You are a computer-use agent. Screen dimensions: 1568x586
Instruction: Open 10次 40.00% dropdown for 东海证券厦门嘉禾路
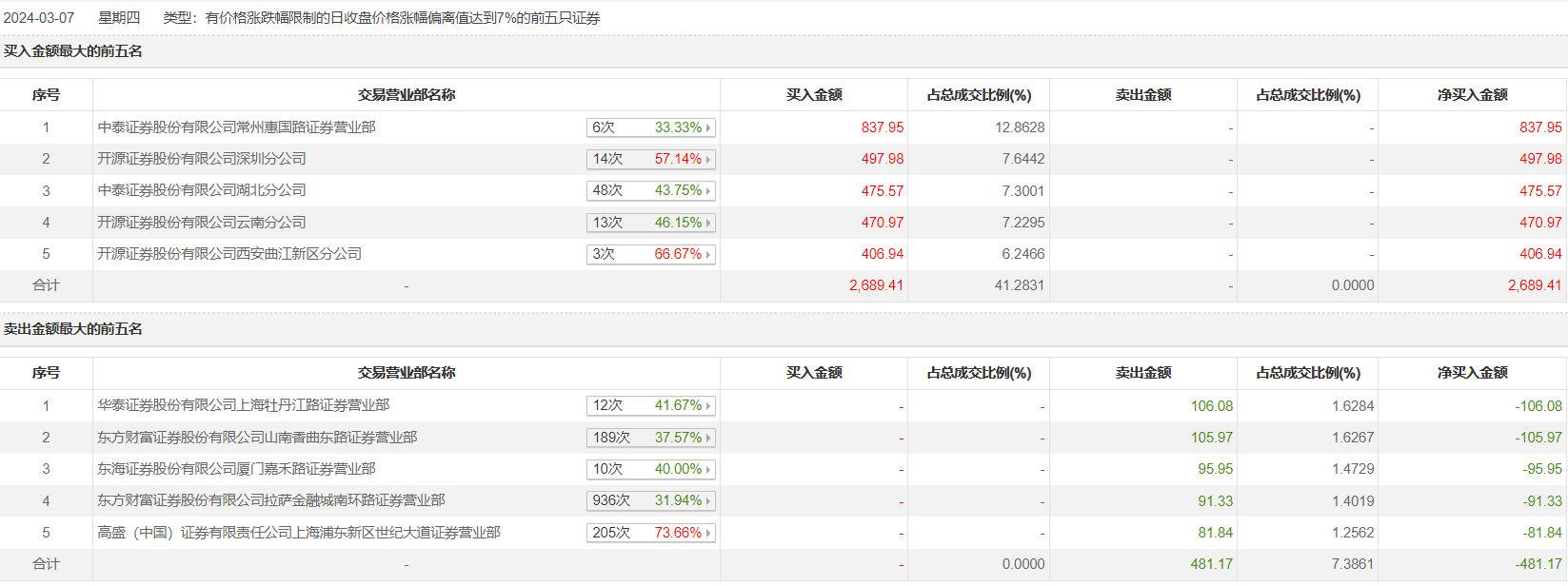click(x=650, y=469)
